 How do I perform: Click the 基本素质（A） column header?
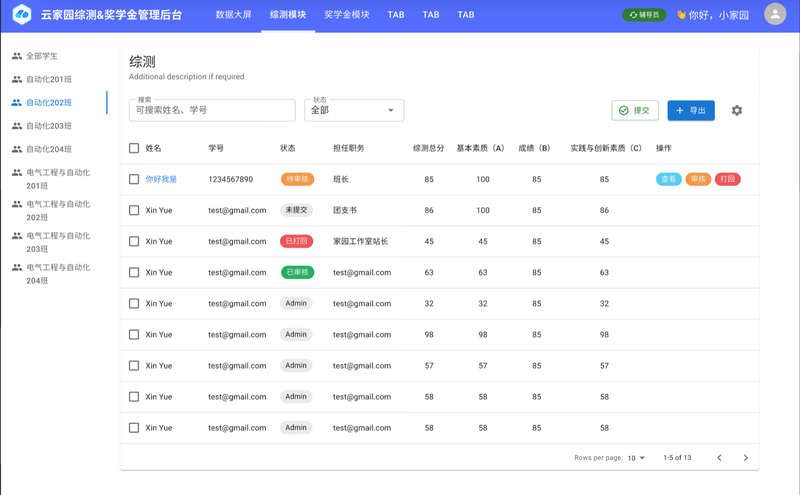(x=480, y=148)
